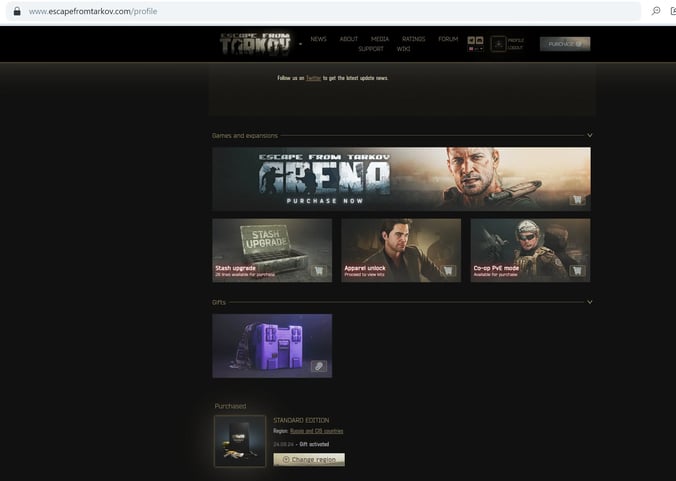
Task: Click the Purchase button in header
Action: point(565,44)
